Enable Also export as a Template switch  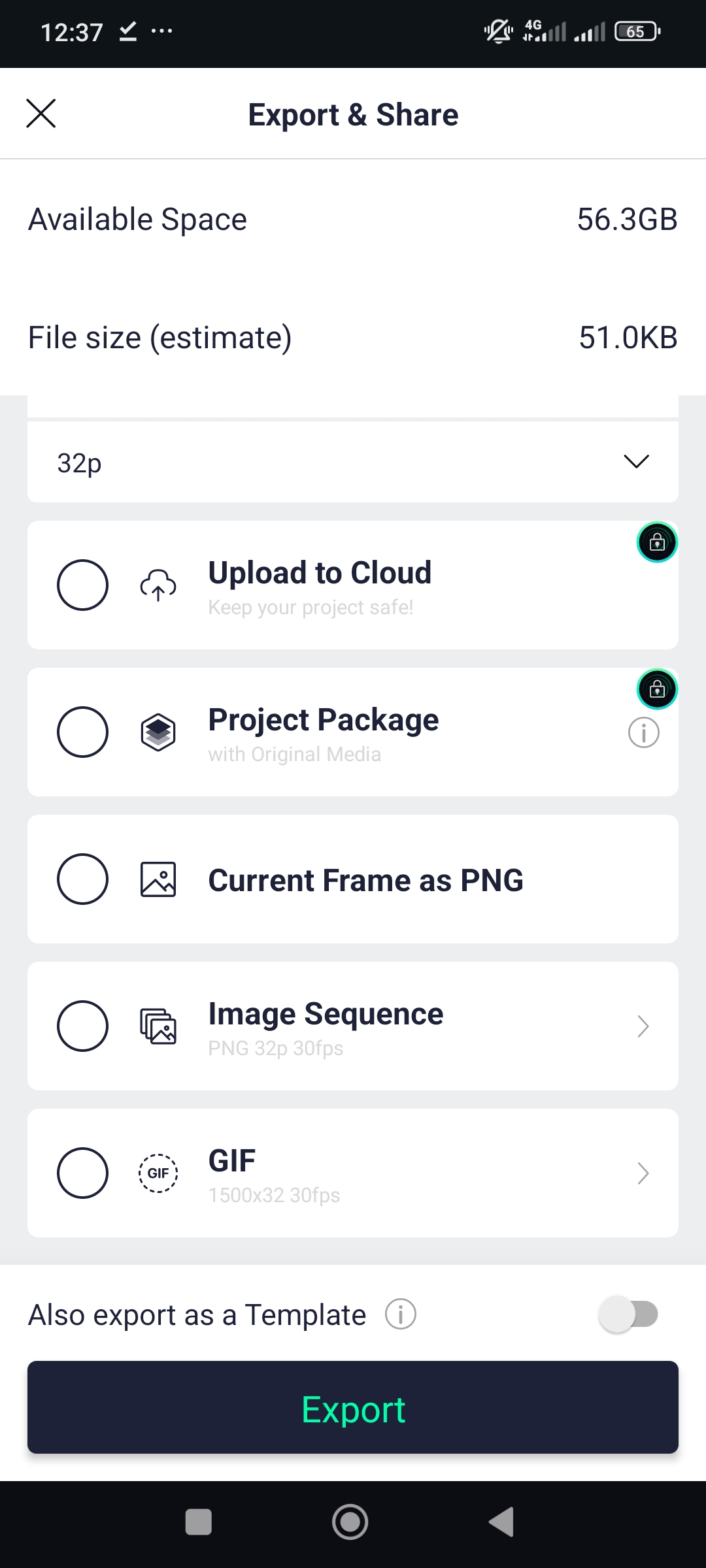[x=628, y=1315]
